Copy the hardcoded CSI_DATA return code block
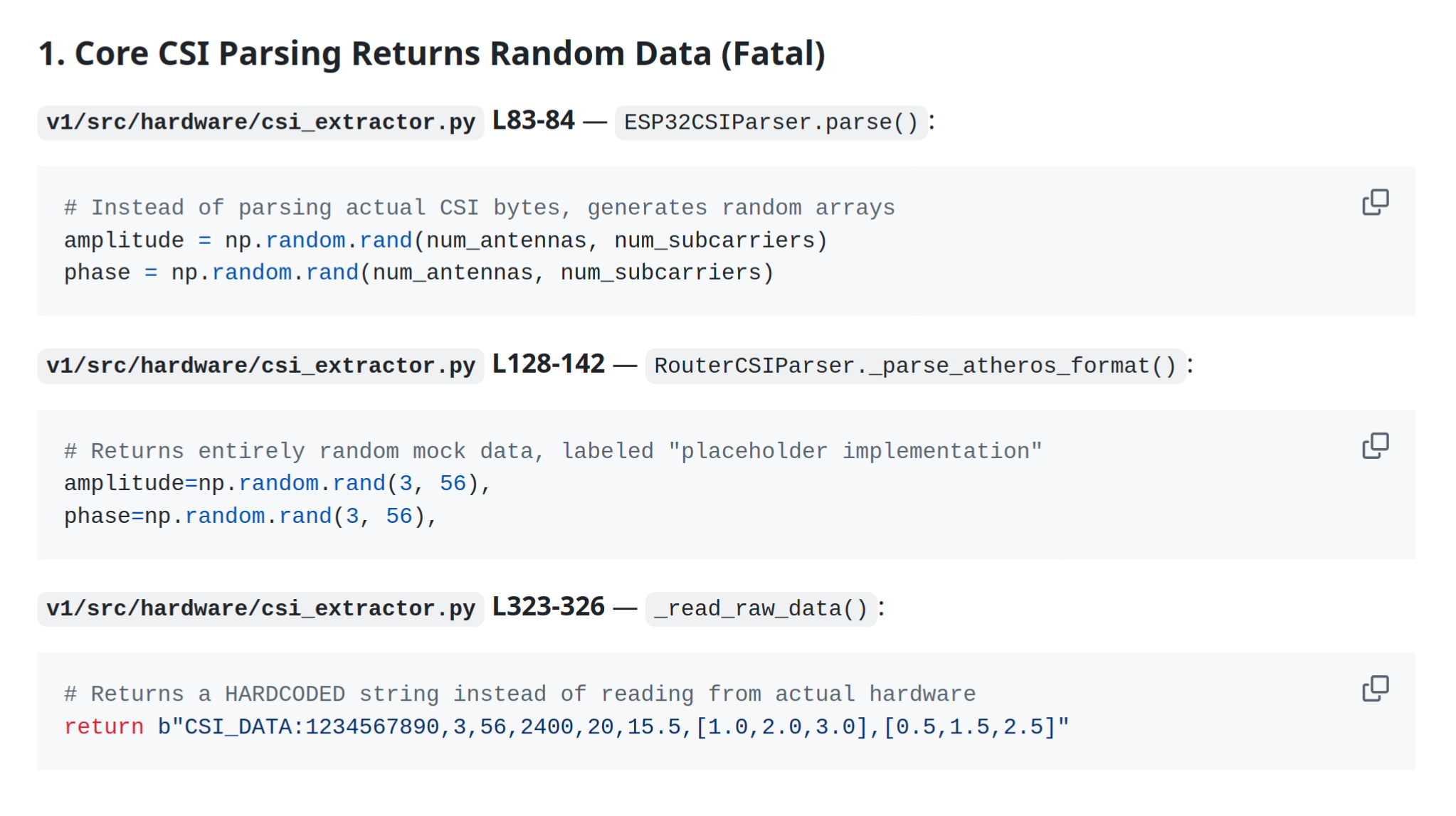1456x816 pixels. coord(1375,689)
